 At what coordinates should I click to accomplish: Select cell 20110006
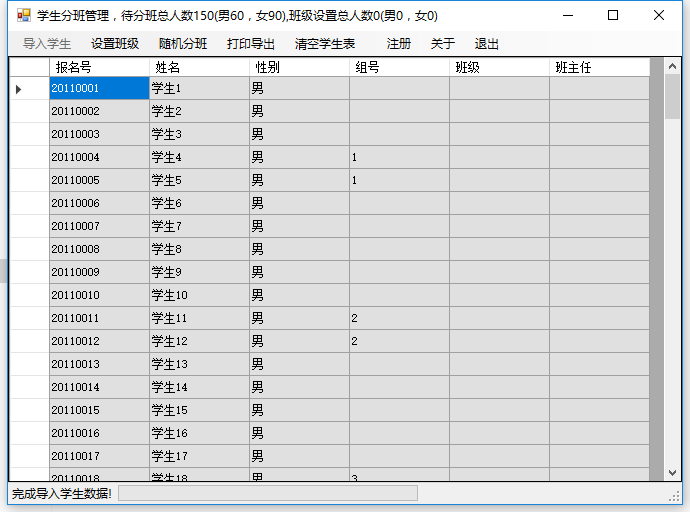[99, 203]
